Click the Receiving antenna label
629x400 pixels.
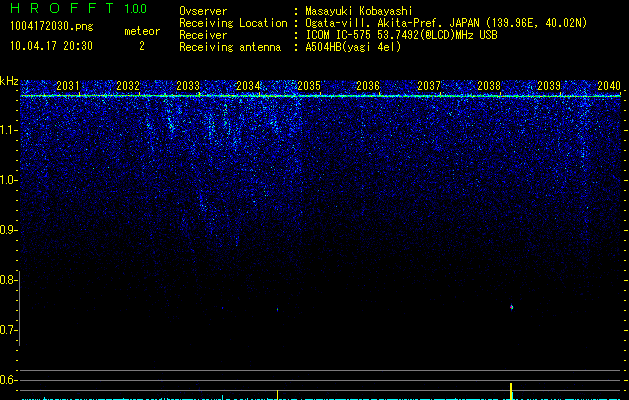[x=230, y=47]
